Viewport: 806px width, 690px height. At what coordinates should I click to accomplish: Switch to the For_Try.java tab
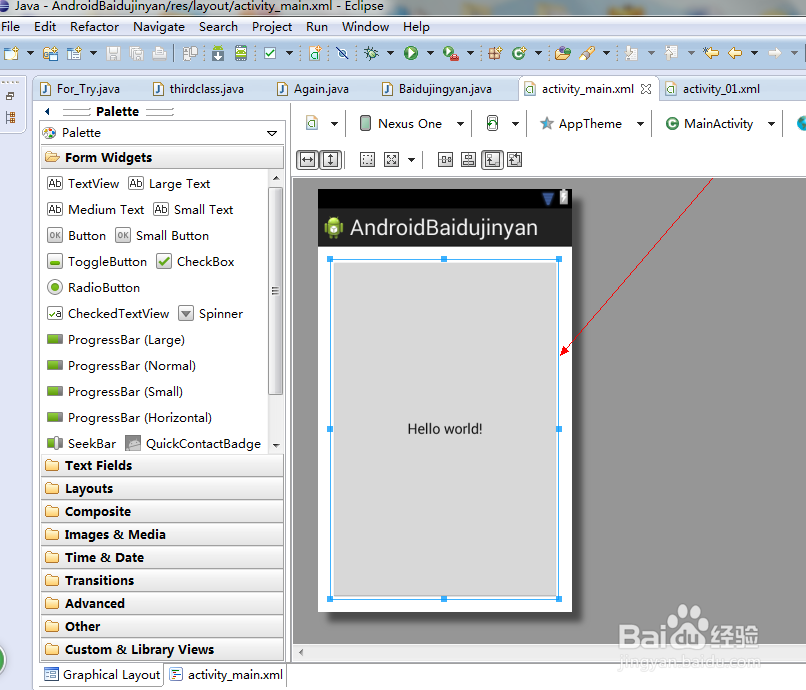click(x=81, y=89)
